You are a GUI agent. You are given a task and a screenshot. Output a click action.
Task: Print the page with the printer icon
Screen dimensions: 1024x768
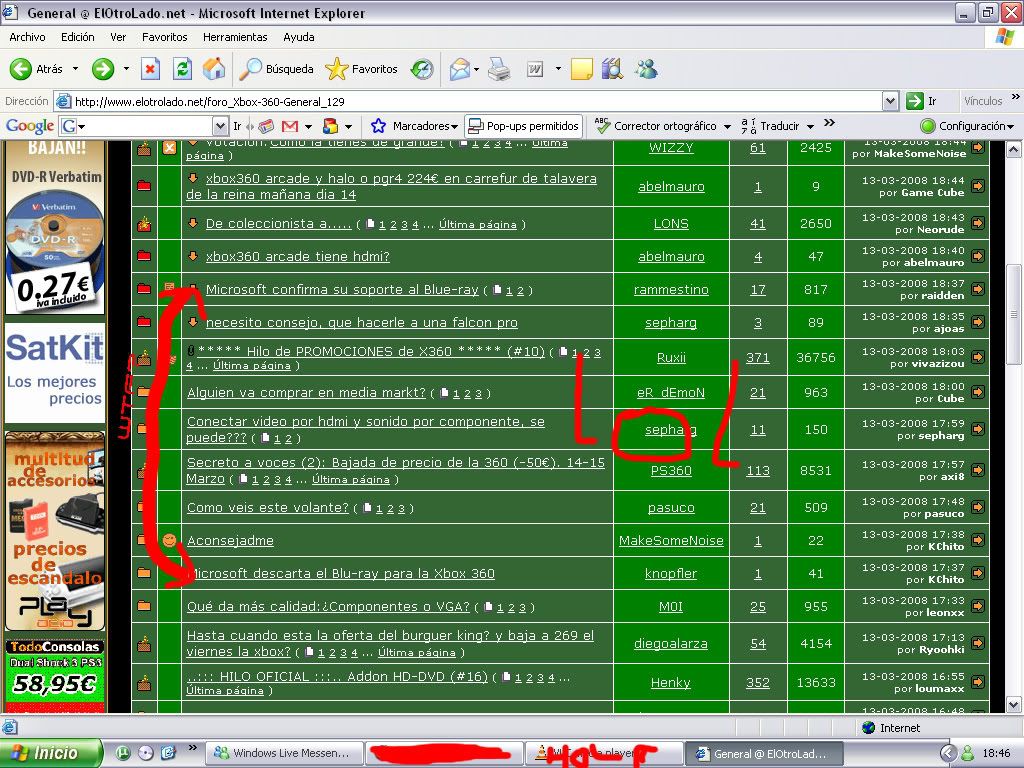point(500,69)
